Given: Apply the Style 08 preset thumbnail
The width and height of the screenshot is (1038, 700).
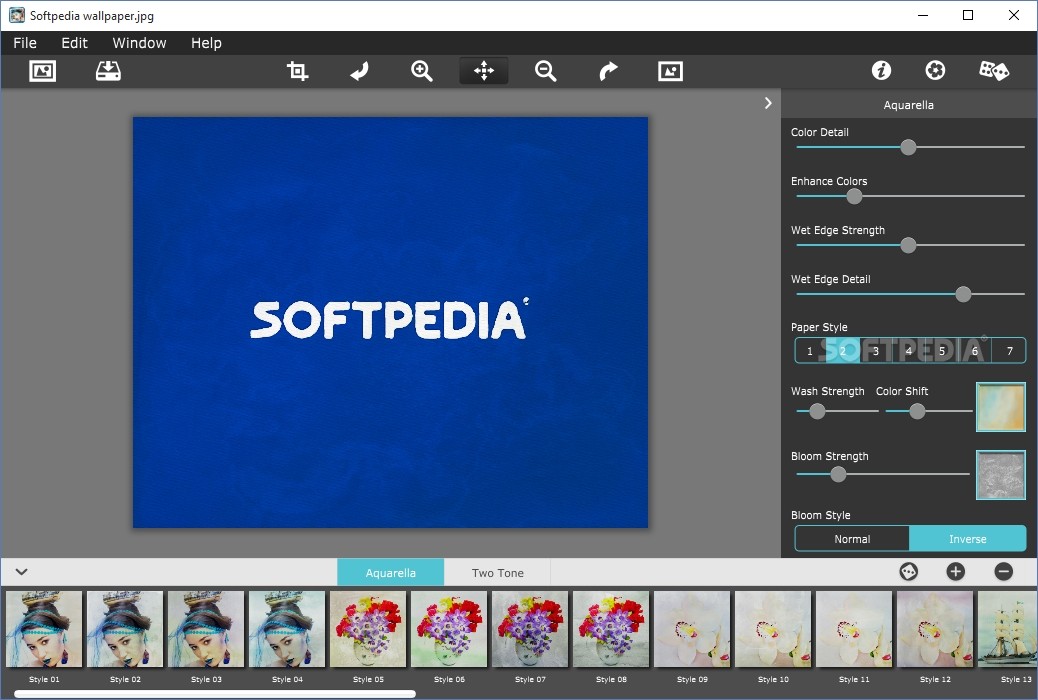Looking at the screenshot, I should pyautogui.click(x=611, y=629).
